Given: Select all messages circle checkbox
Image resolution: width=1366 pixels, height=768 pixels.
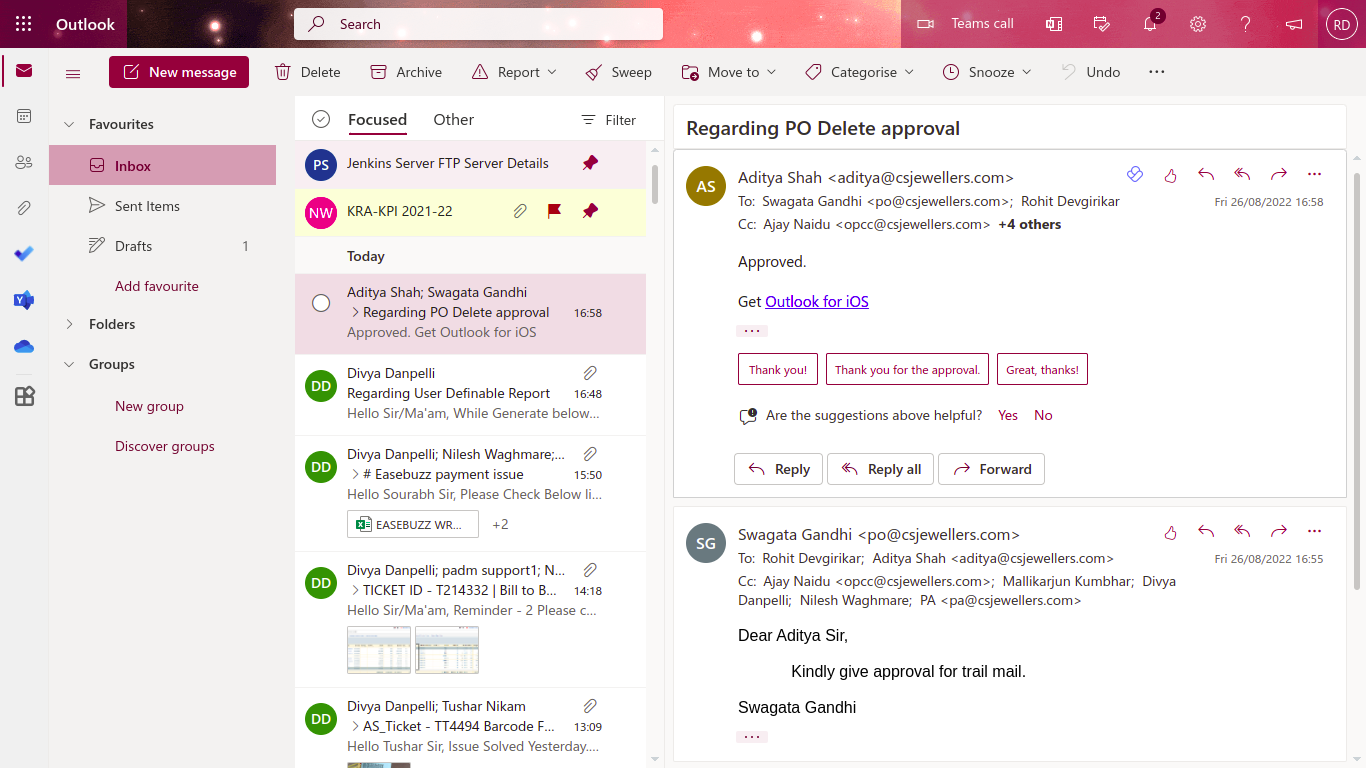Looking at the screenshot, I should [x=321, y=119].
